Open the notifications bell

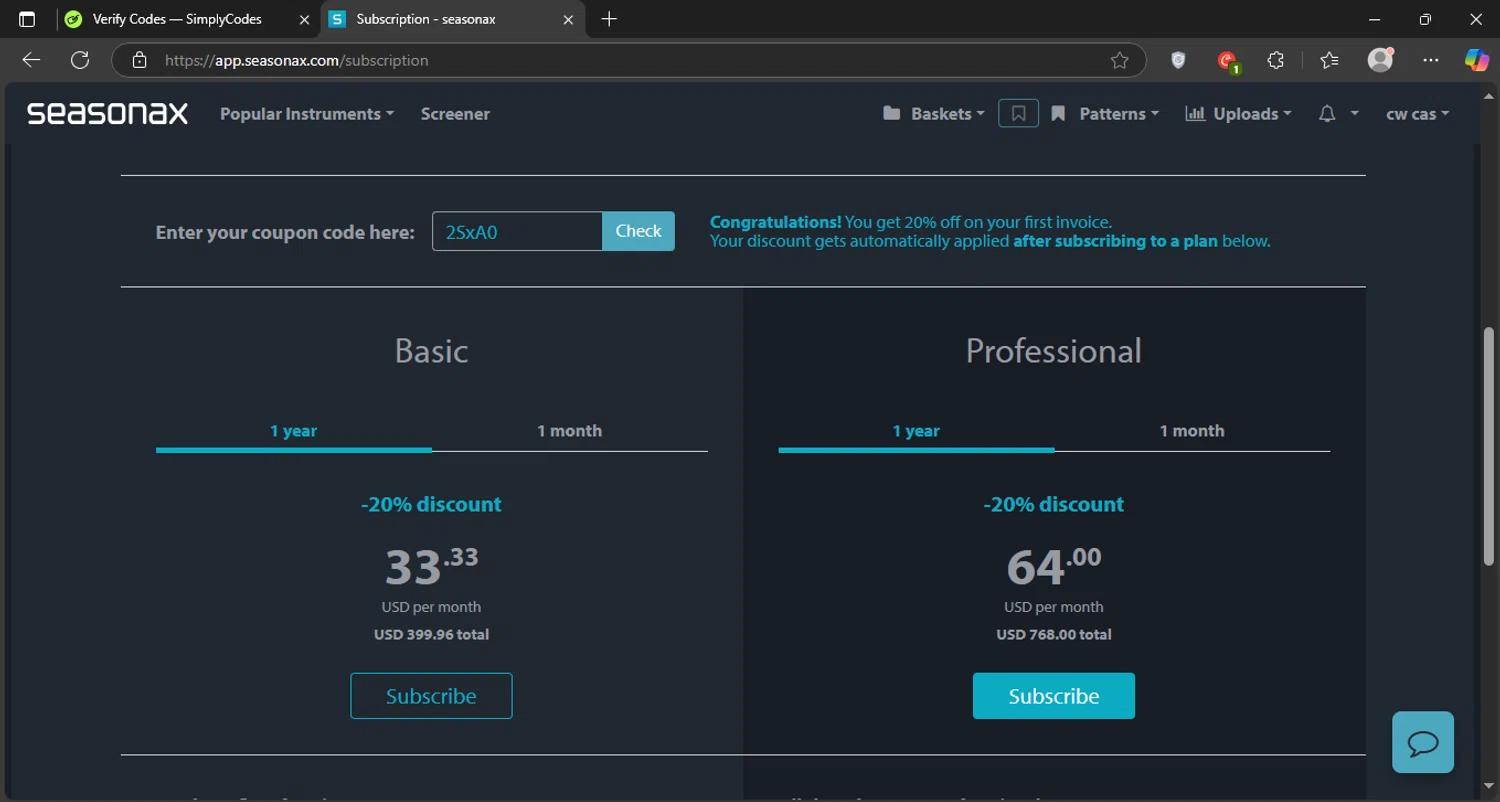[1327, 114]
